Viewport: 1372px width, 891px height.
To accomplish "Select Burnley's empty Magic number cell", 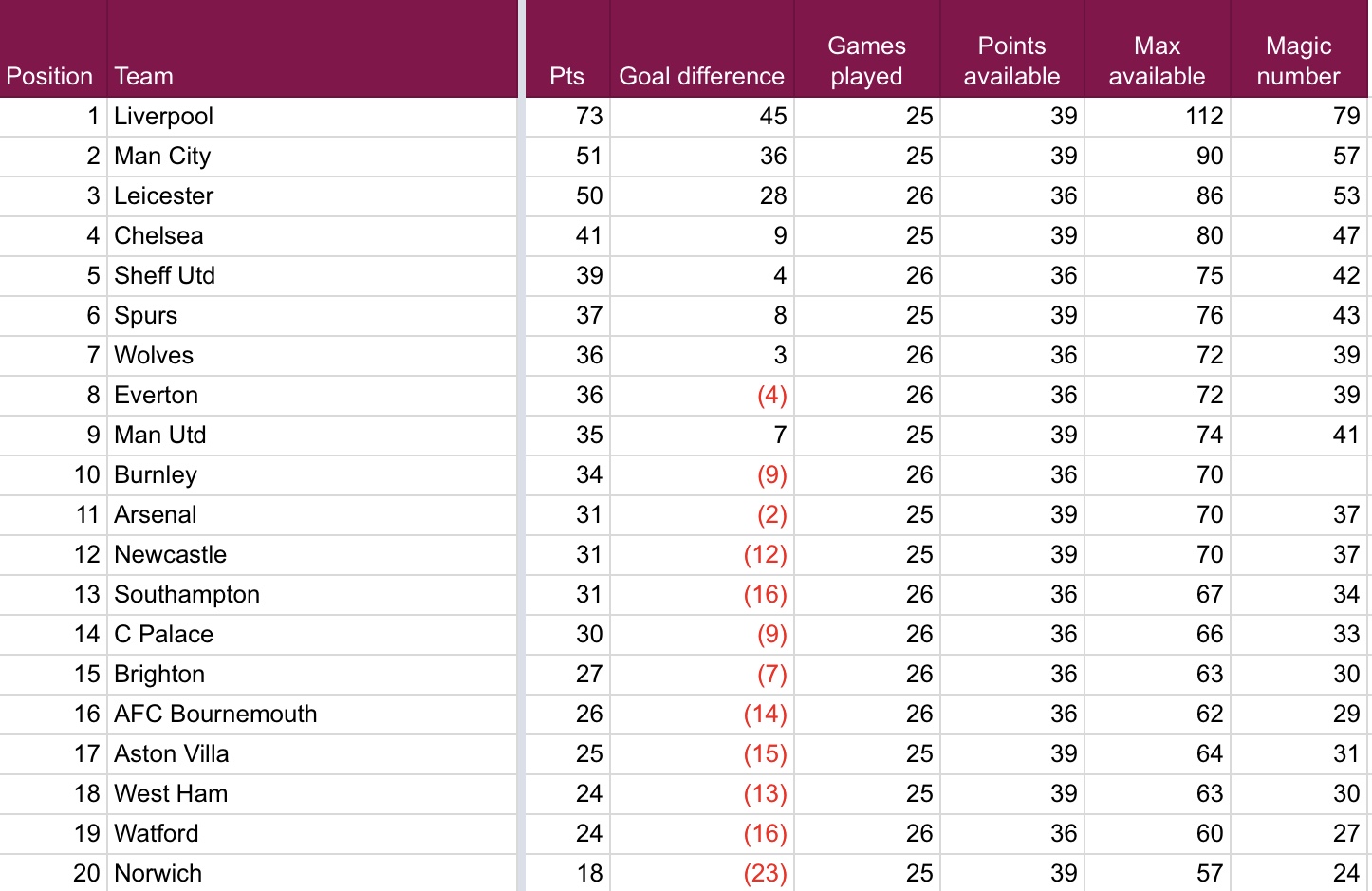I will point(1299,475).
